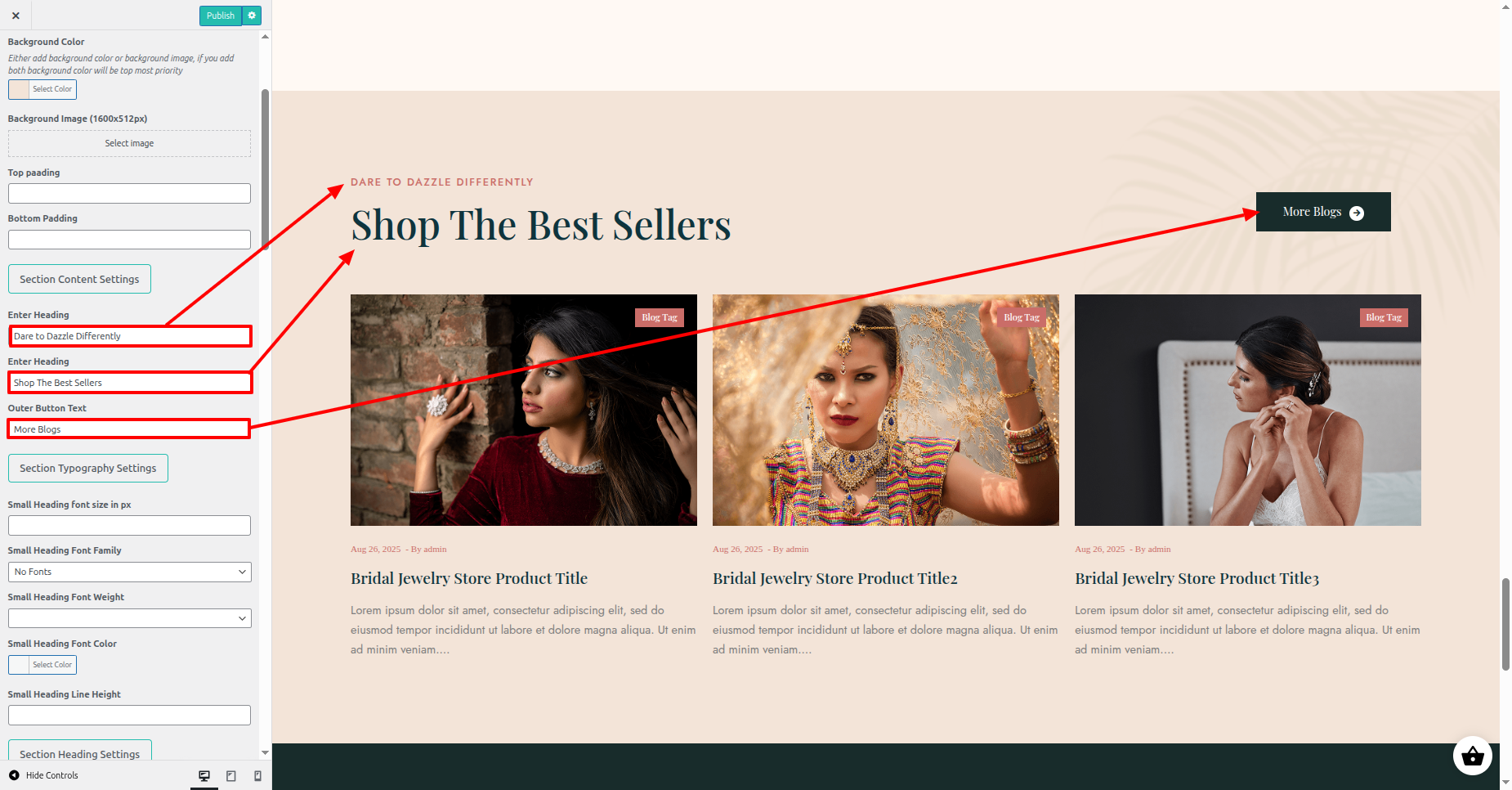Switch to tablet preview device icon
This screenshot has width=1512, height=790.
[x=231, y=775]
